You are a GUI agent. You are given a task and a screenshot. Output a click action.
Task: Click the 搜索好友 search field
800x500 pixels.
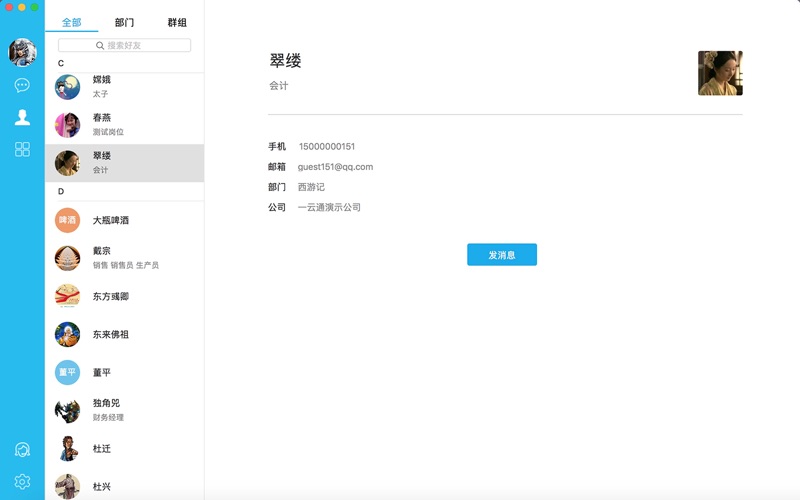pyautogui.click(x=124, y=45)
